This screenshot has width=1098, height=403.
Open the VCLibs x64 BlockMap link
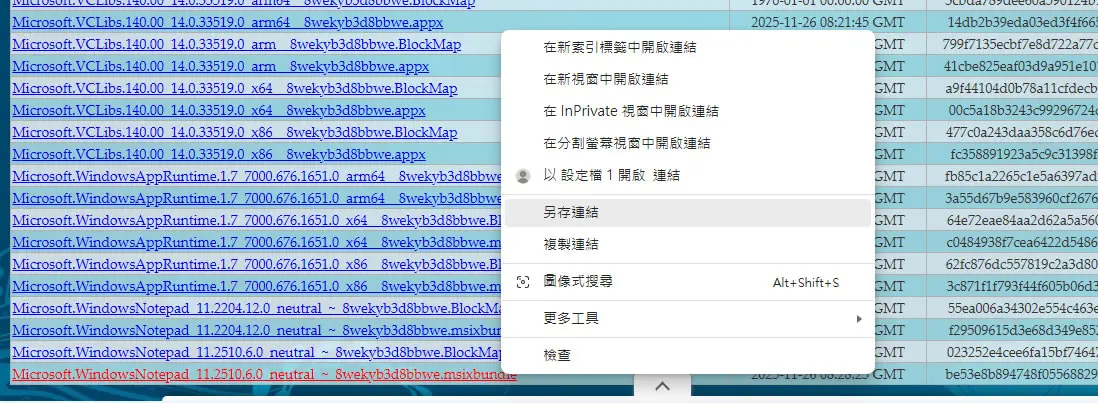tap(235, 88)
